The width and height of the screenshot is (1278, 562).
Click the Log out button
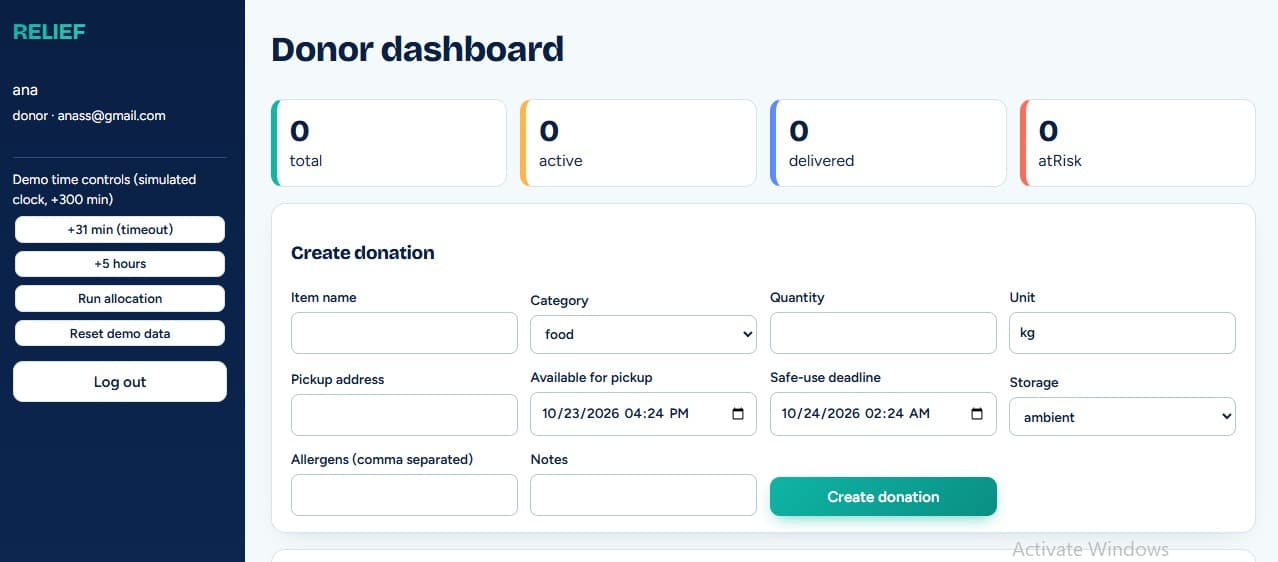tap(120, 381)
